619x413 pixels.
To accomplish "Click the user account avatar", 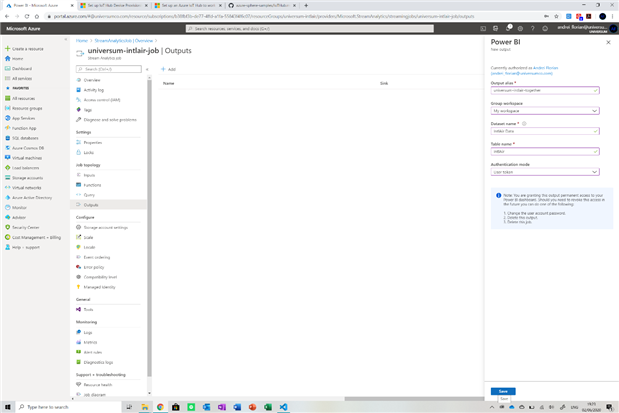I will 613,28.
